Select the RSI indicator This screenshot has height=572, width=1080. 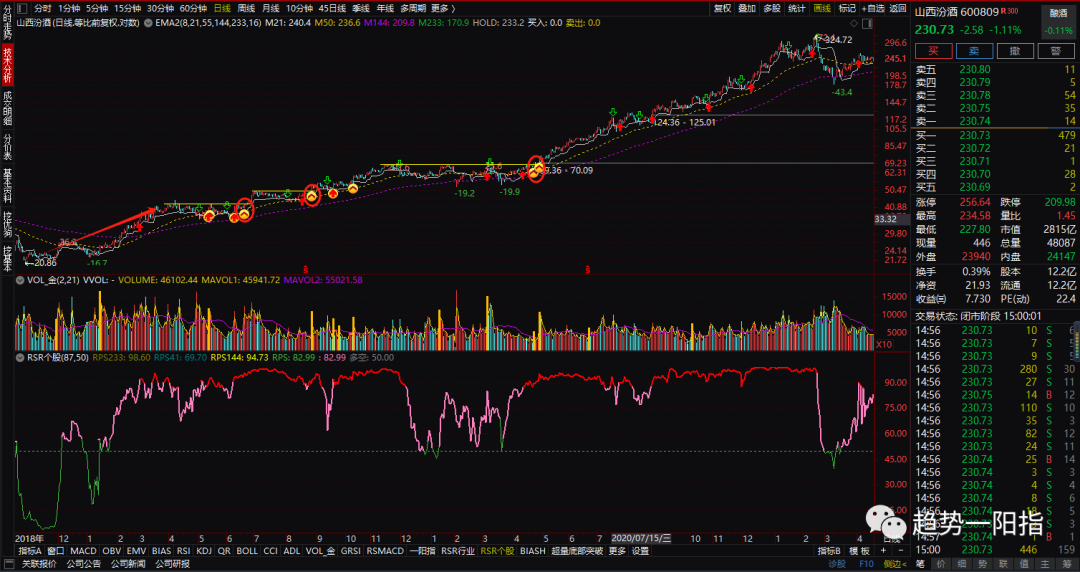tap(183, 551)
